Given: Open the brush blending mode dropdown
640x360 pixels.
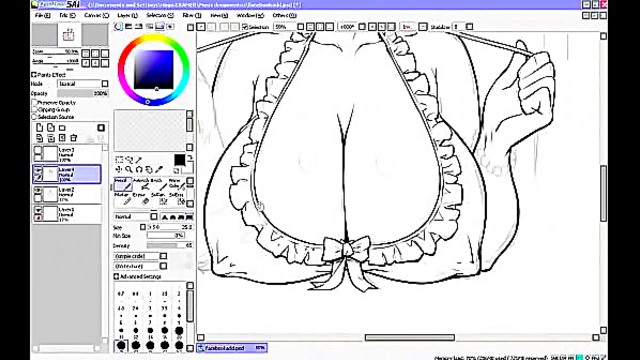Looking at the screenshot, I should coord(136,217).
